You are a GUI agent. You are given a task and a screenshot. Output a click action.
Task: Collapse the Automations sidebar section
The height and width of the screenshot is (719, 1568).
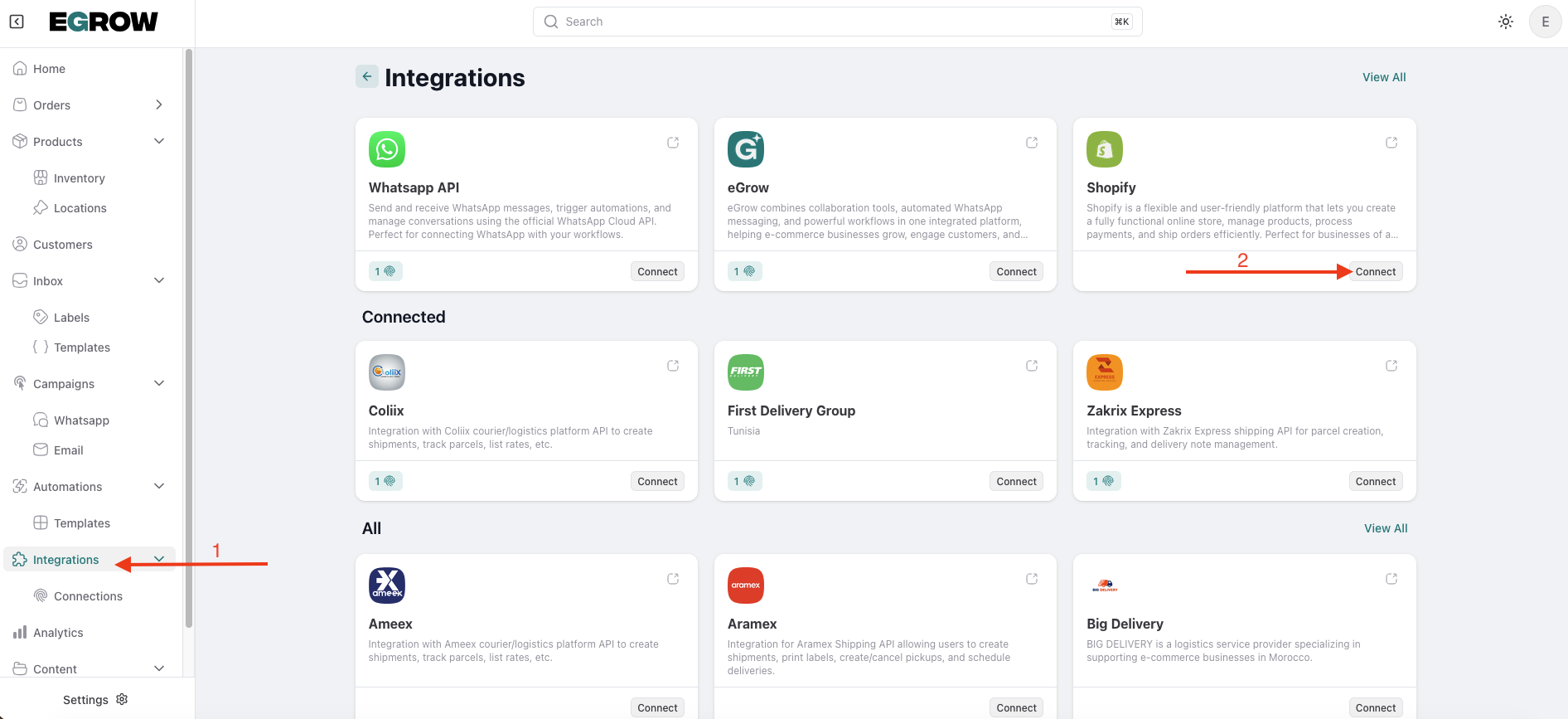pos(159,486)
